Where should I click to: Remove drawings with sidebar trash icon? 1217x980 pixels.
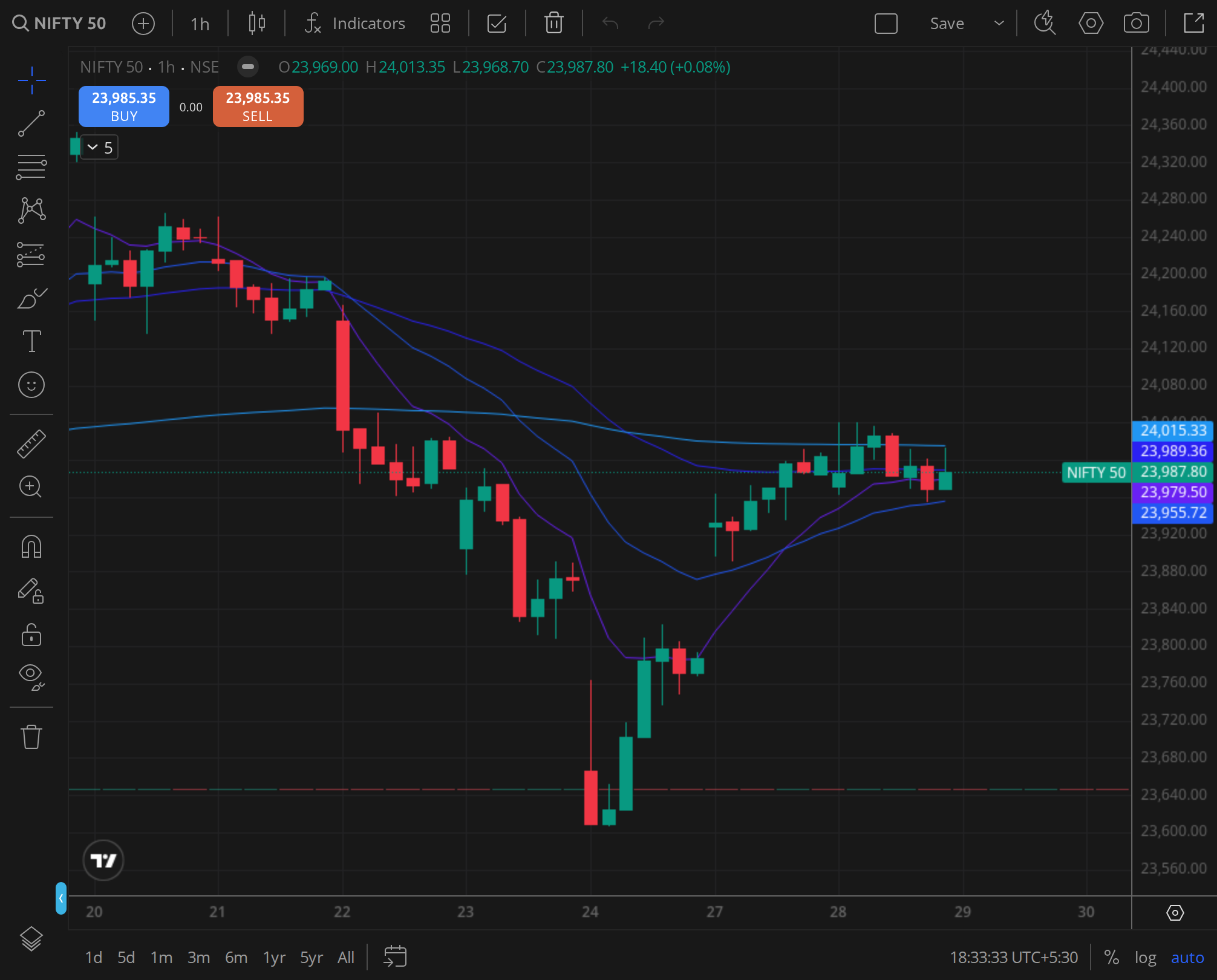click(31, 737)
